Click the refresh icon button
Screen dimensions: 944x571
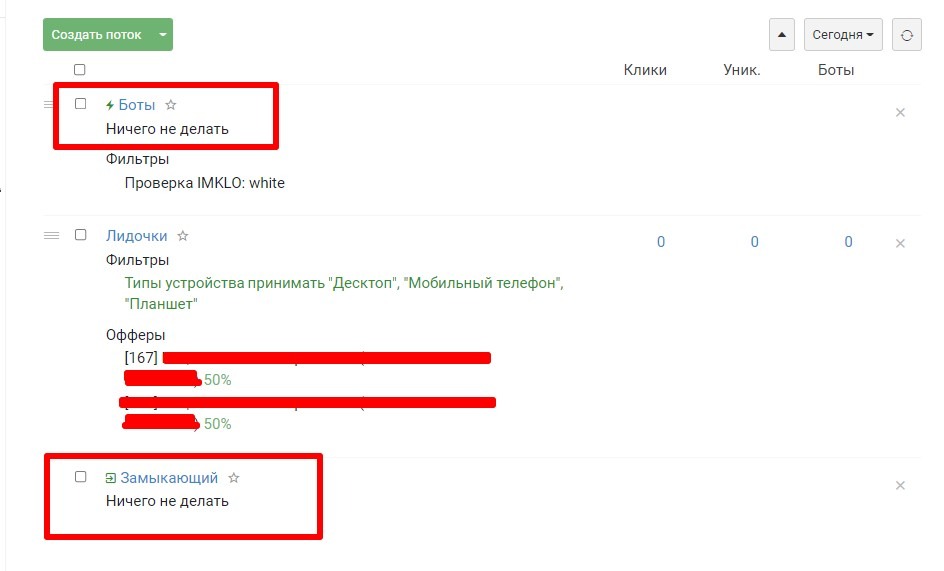click(907, 35)
